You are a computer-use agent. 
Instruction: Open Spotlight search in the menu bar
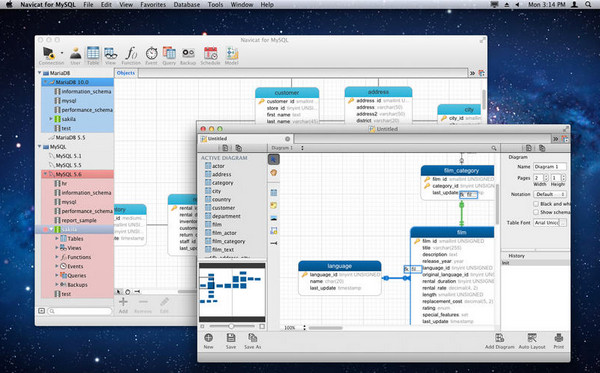pos(588,5)
